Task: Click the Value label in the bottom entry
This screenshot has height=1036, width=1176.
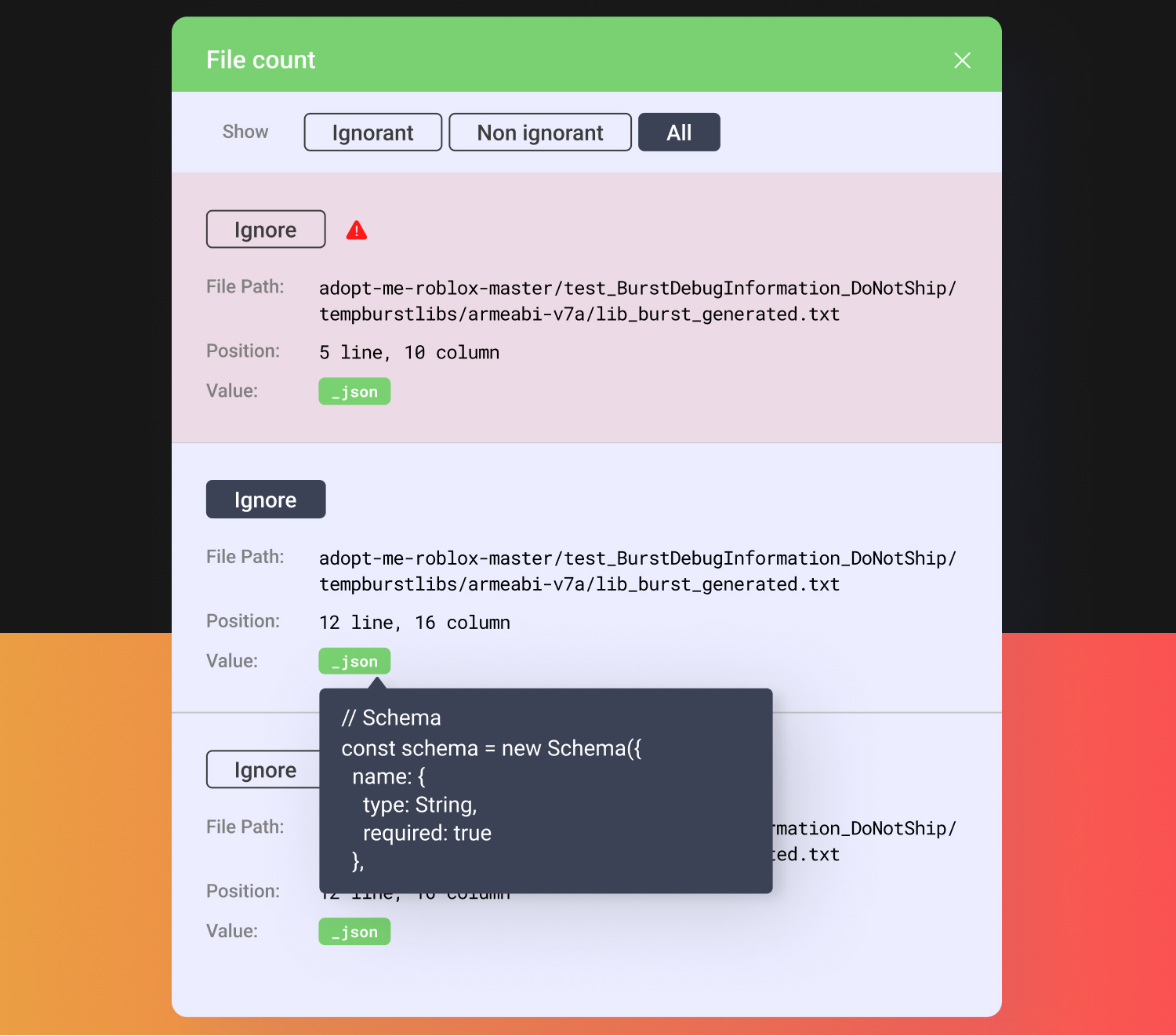Action: pos(232,931)
